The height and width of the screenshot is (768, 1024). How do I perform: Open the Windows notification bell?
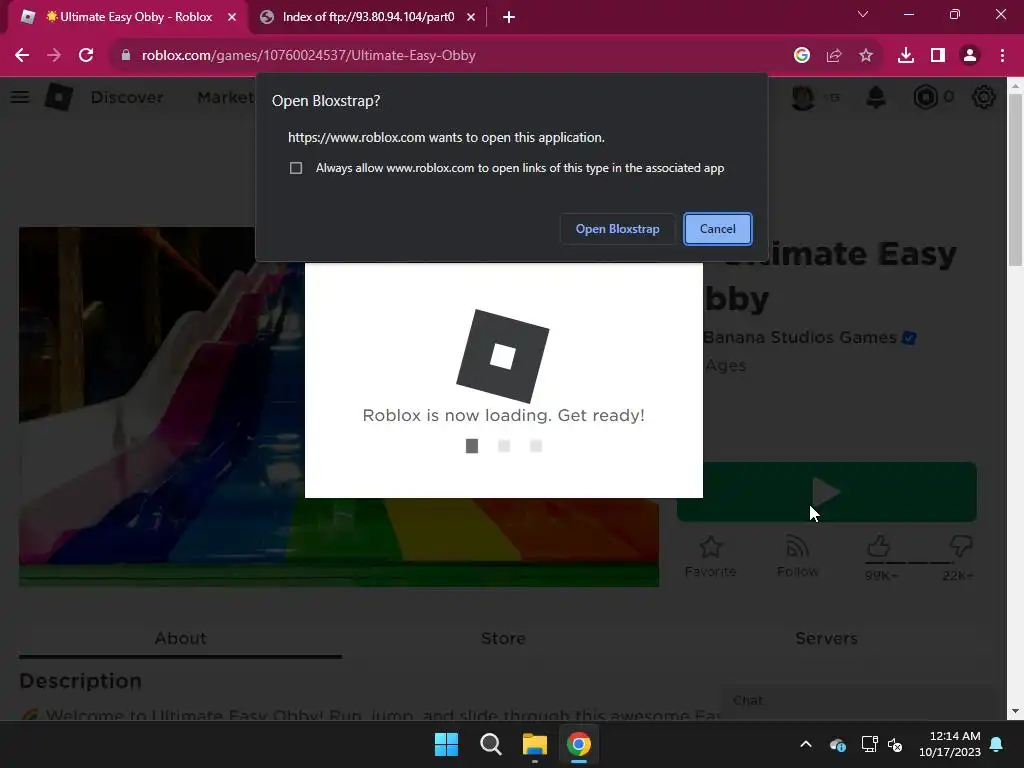click(997, 744)
